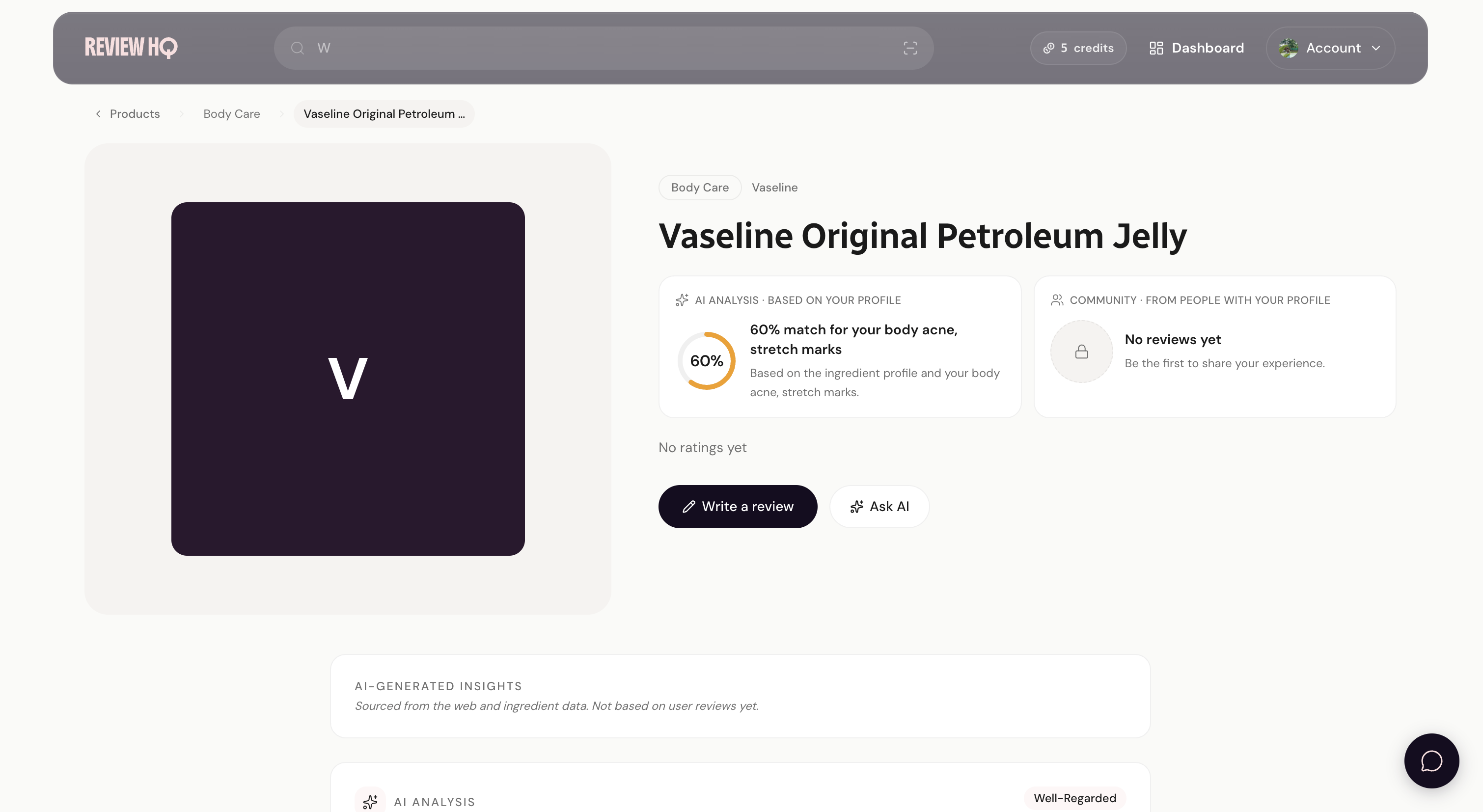
Task: Open the 5 credits pill
Action: tap(1078, 48)
